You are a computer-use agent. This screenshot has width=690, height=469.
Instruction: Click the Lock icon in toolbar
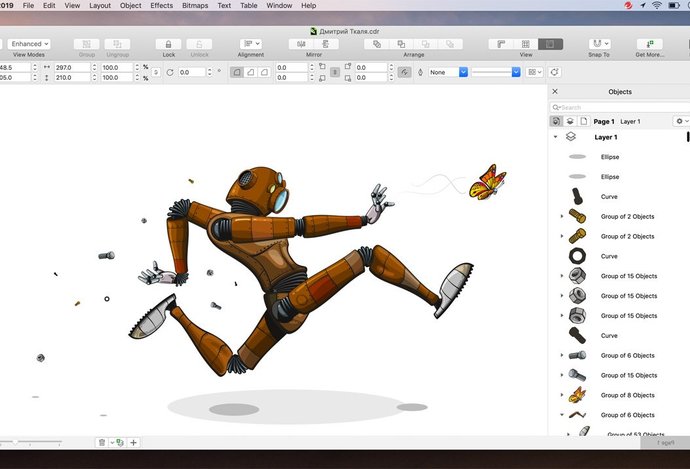[x=170, y=44]
